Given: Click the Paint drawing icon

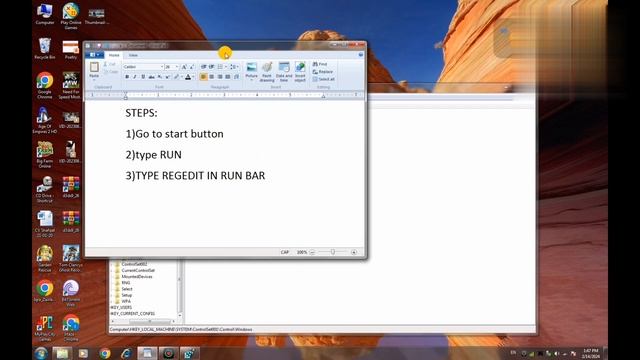Looking at the screenshot, I should pyautogui.click(x=267, y=71).
